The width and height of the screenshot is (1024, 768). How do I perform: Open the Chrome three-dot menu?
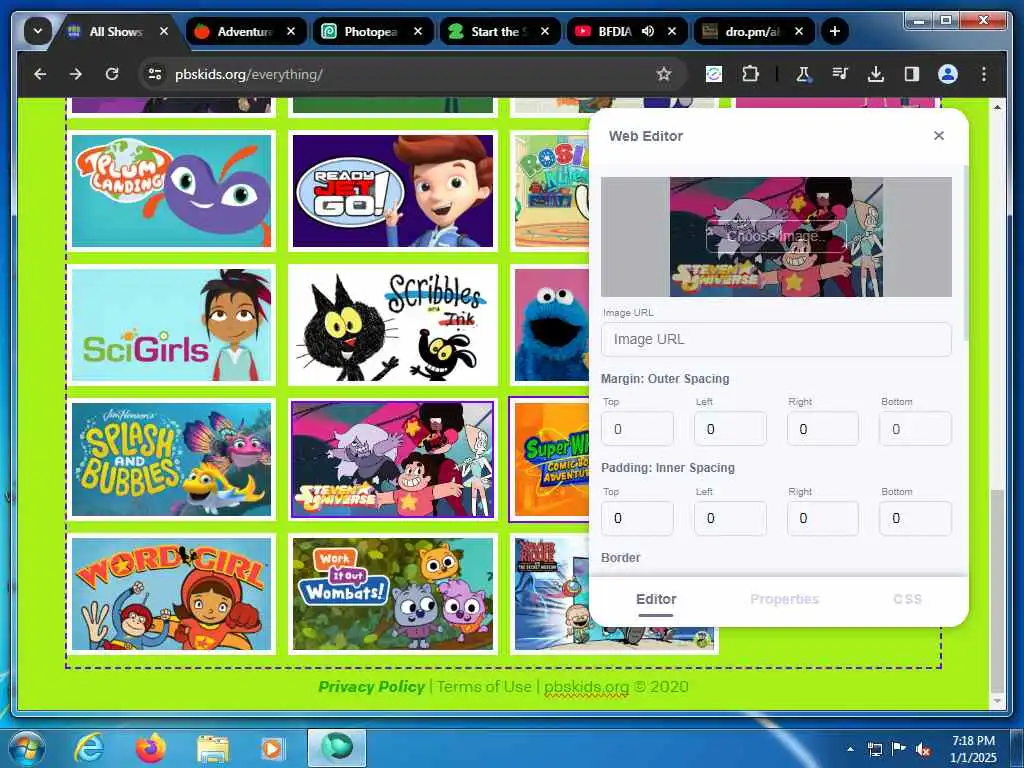[984, 74]
